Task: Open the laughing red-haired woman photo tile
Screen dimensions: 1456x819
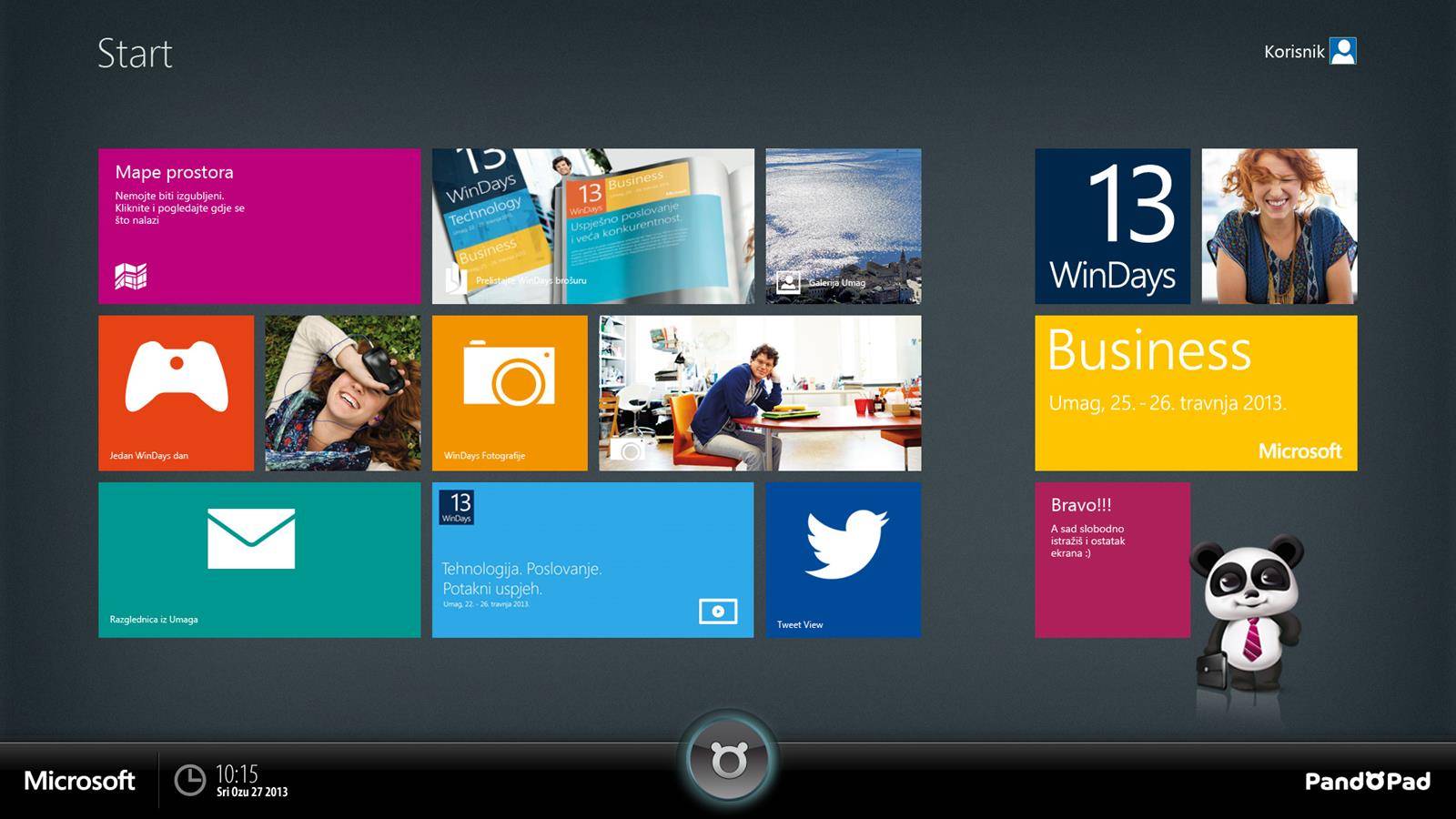Action: [x=1279, y=226]
